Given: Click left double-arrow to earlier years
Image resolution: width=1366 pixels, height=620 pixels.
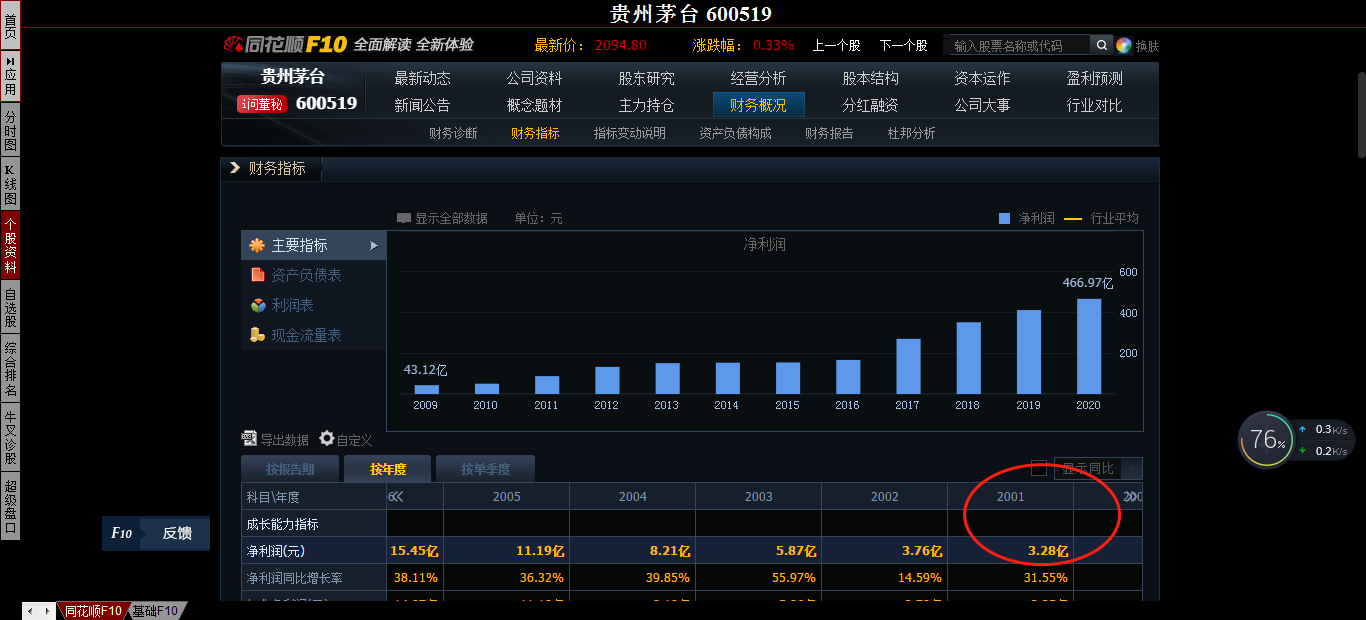Looking at the screenshot, I should (x=396, y=497).
